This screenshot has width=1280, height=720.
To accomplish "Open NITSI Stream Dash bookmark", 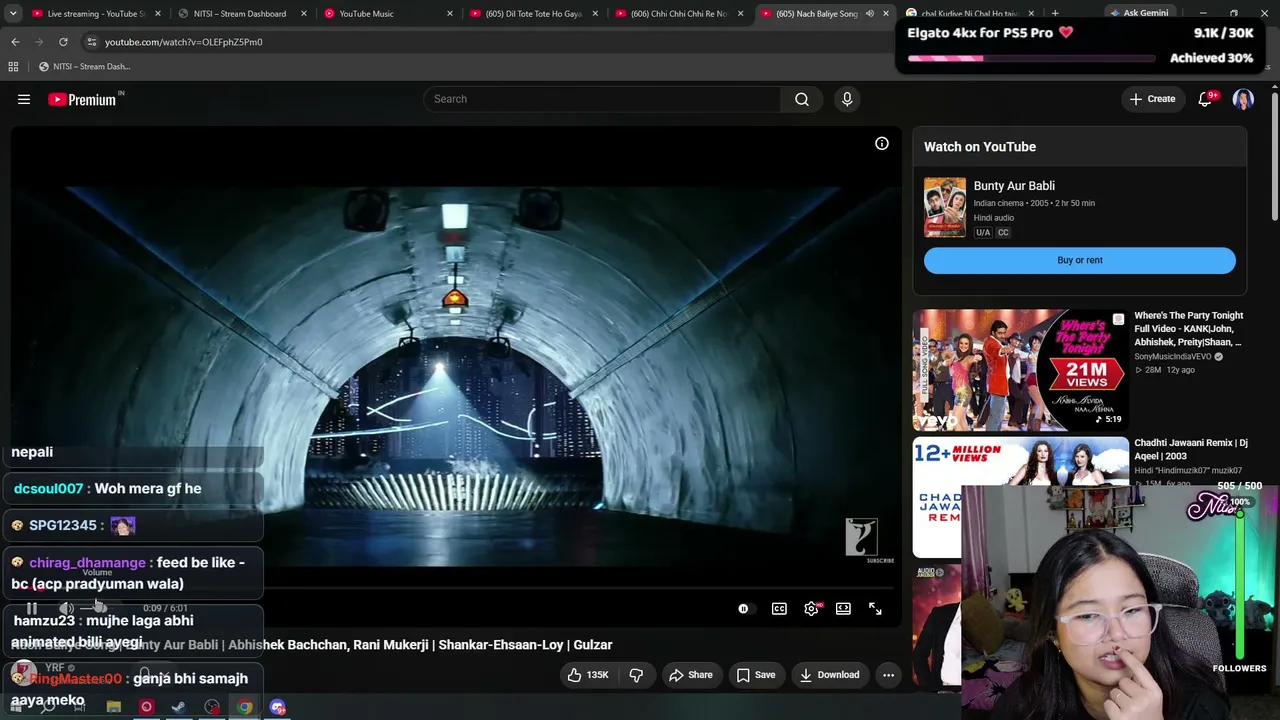I will pos(84,67).
